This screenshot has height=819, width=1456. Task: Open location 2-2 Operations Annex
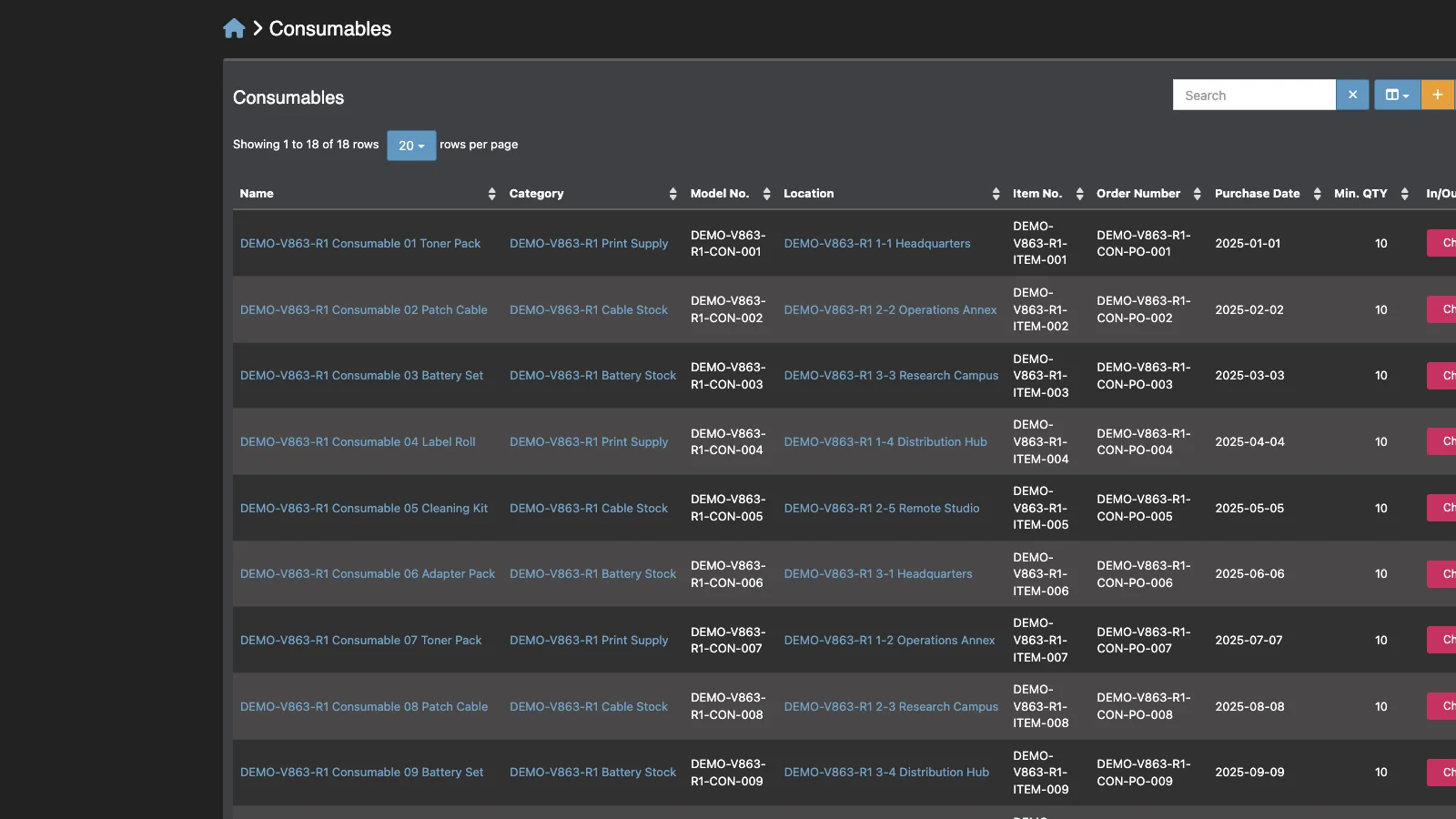tap(890, 309)
